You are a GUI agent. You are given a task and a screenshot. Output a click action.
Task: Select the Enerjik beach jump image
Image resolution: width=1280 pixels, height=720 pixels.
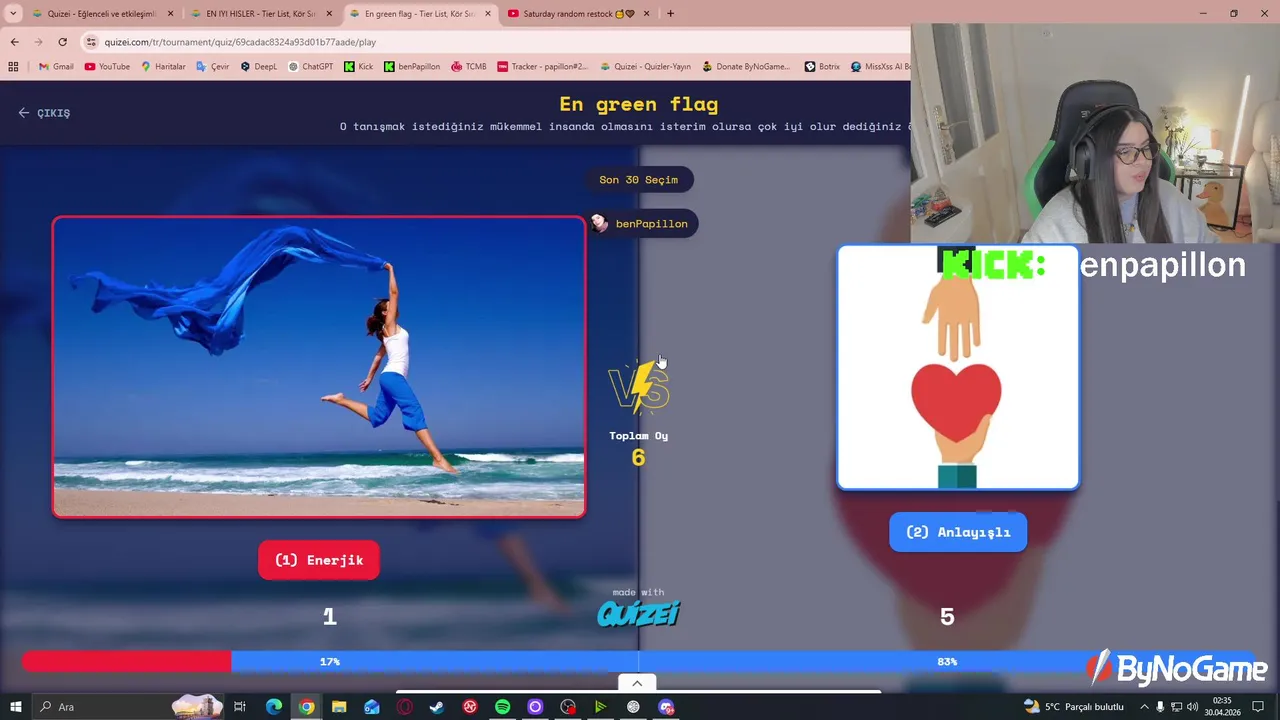point(319,367)
